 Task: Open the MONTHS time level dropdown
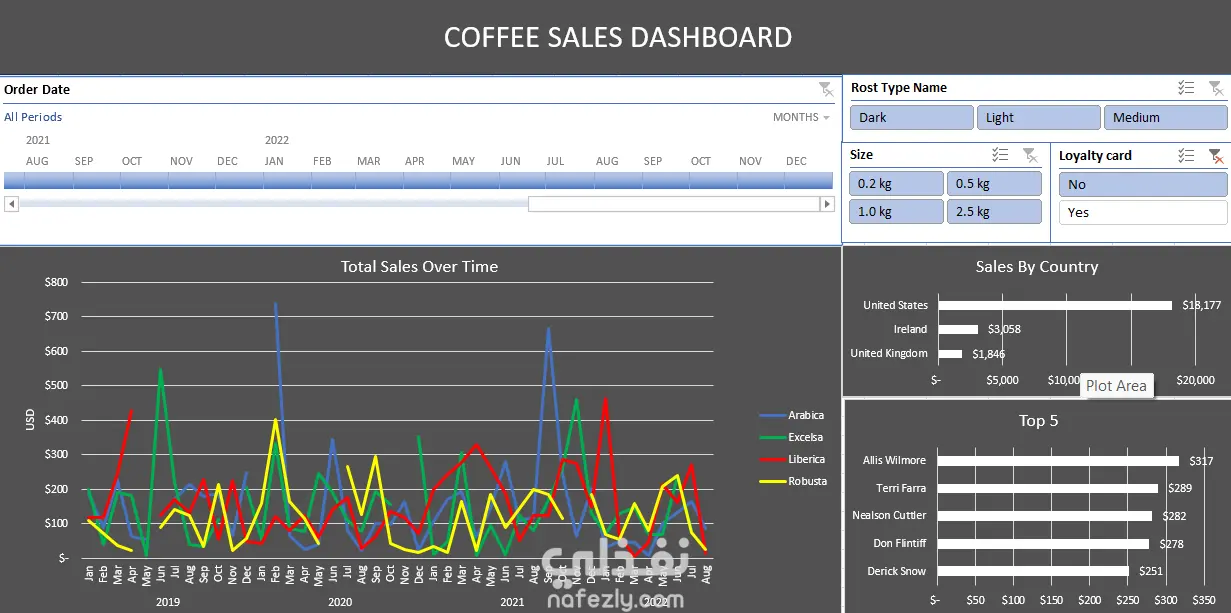click(x=801, y=117)
